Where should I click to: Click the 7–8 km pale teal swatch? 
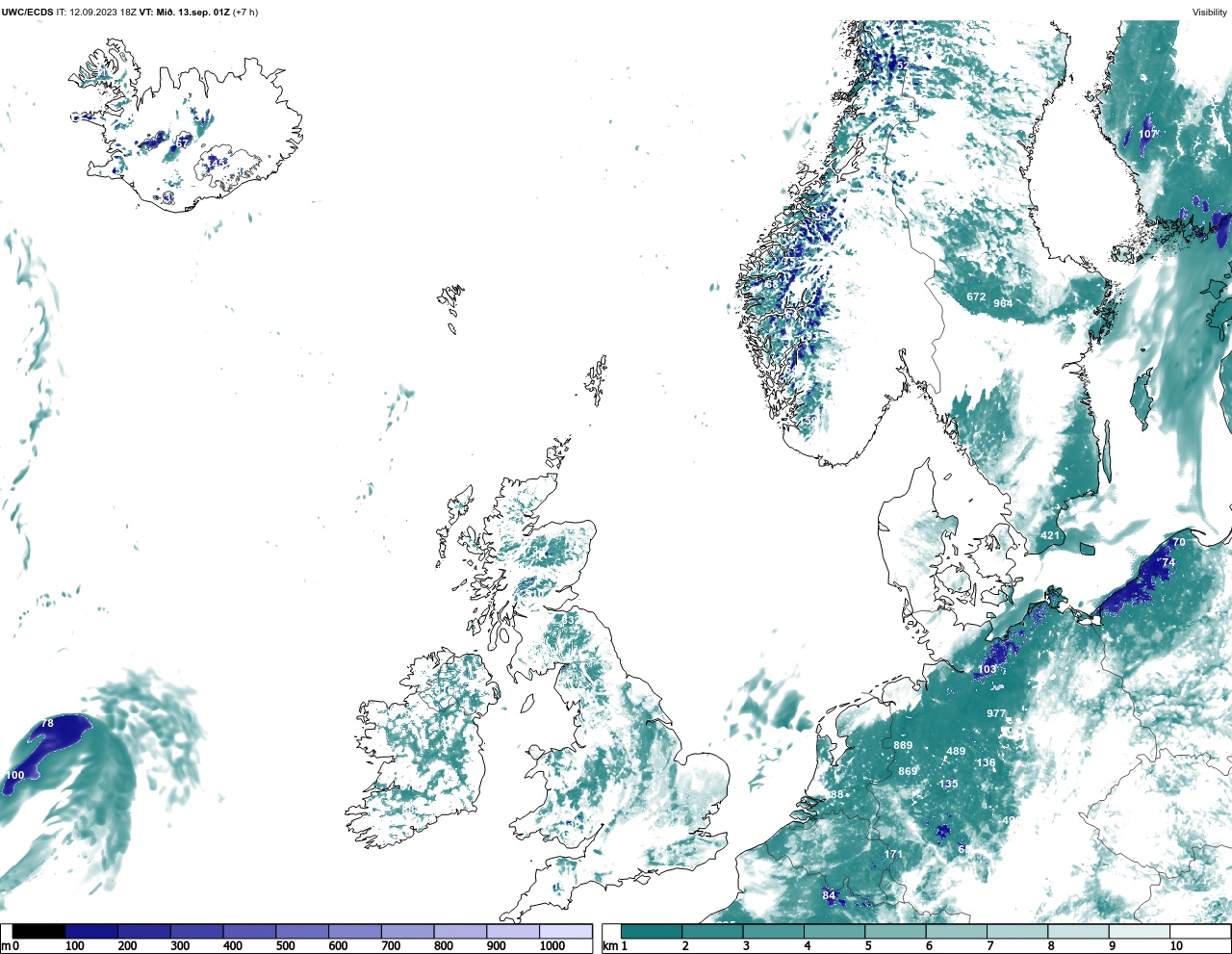[1017, 931]
